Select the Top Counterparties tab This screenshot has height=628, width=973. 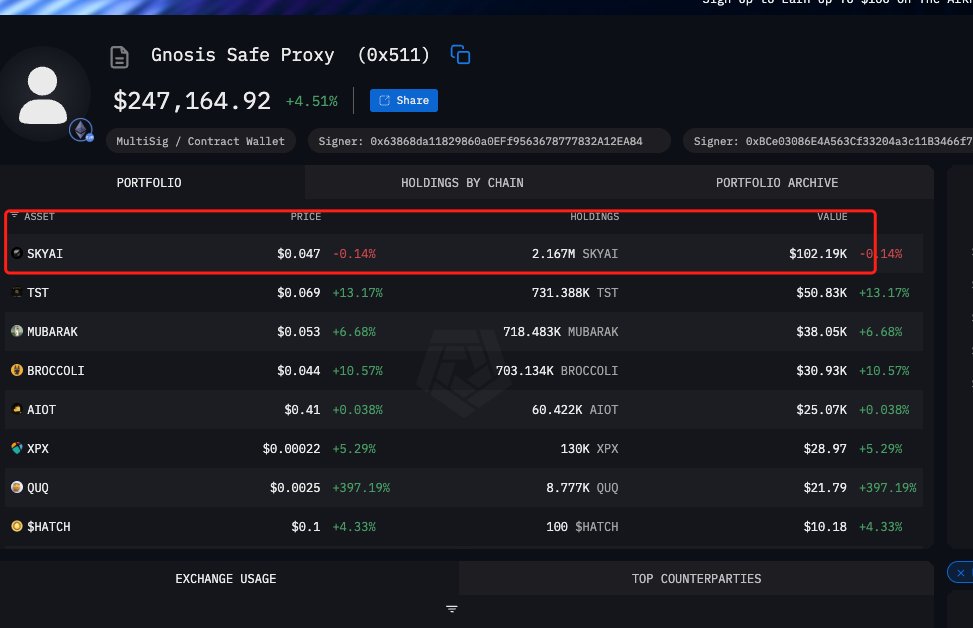696,578
